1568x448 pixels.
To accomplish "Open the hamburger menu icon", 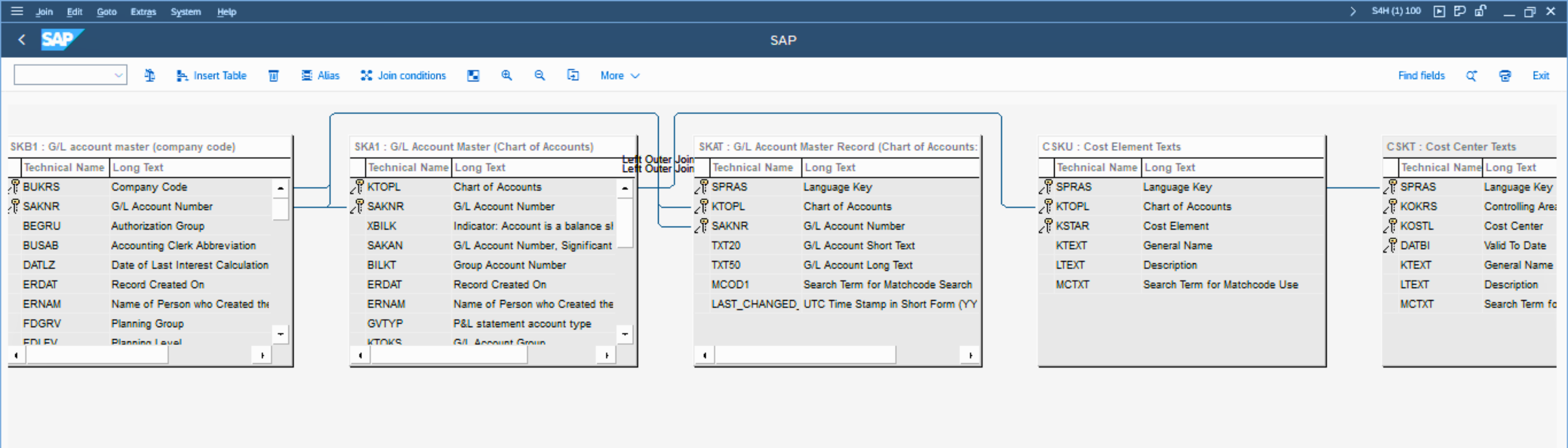I will pos(17,11).
